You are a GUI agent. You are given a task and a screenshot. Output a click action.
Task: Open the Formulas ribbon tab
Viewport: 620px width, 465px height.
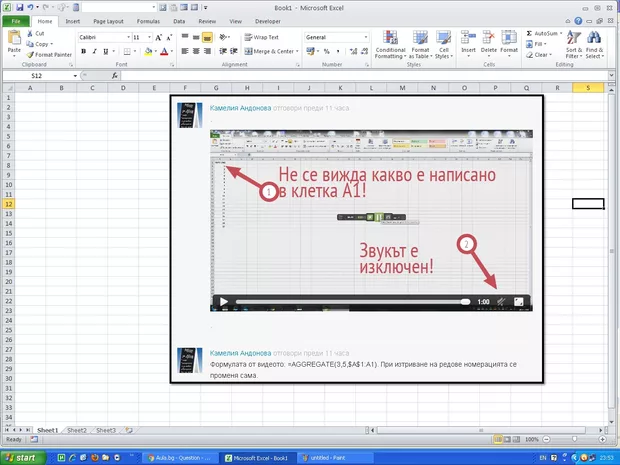[x=148, y=20]
